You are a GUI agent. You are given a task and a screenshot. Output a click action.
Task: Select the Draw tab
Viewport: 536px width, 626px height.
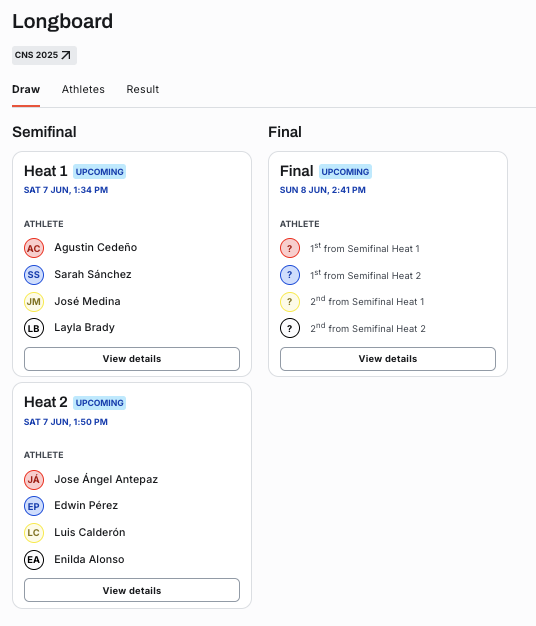coord(26,89)
